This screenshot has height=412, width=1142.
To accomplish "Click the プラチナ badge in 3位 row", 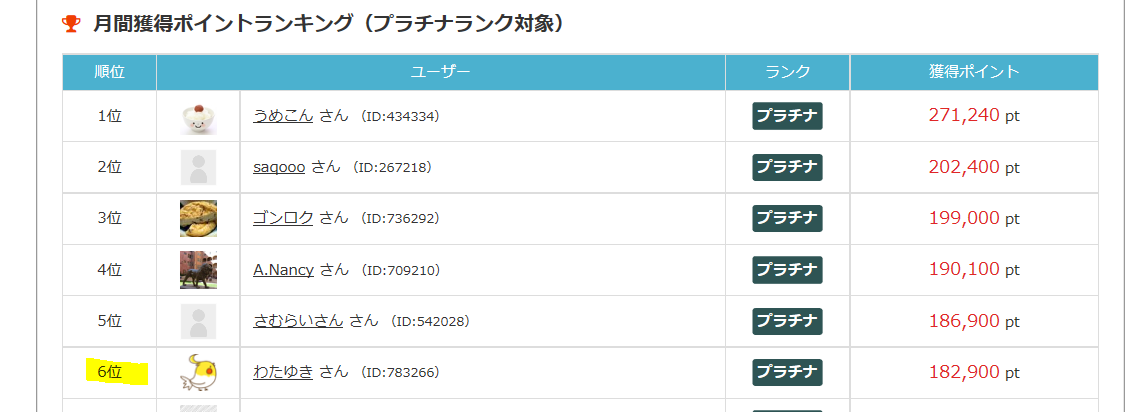I will point(787,218).
